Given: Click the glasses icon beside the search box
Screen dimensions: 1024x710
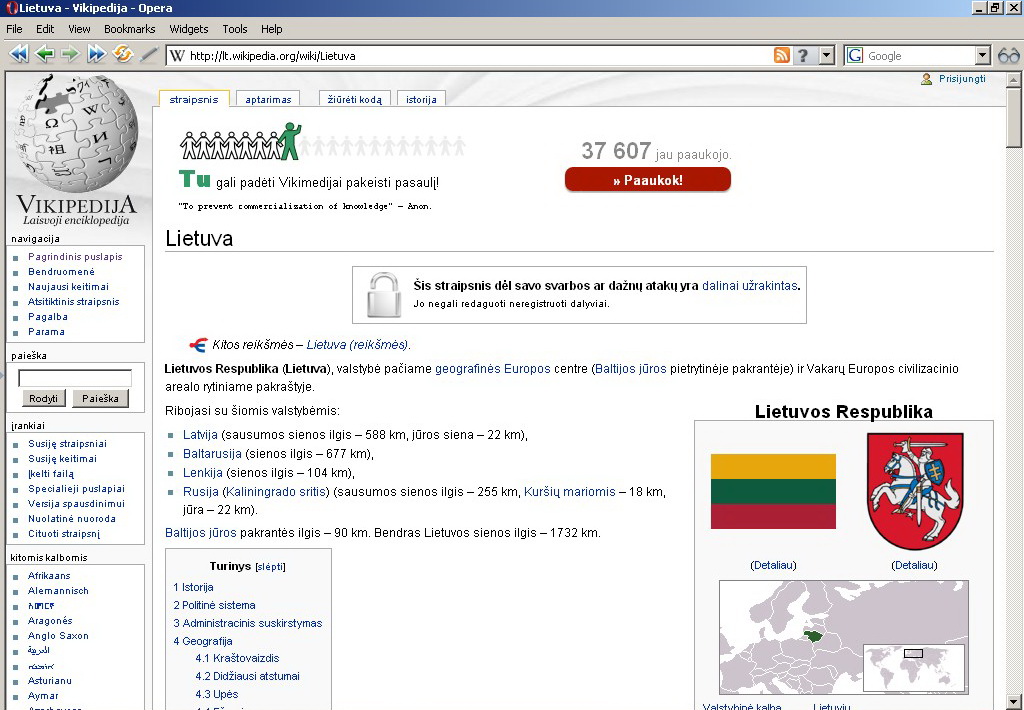Looking at the screenshot, I should pyautogui.click(x=1008, y=56).
